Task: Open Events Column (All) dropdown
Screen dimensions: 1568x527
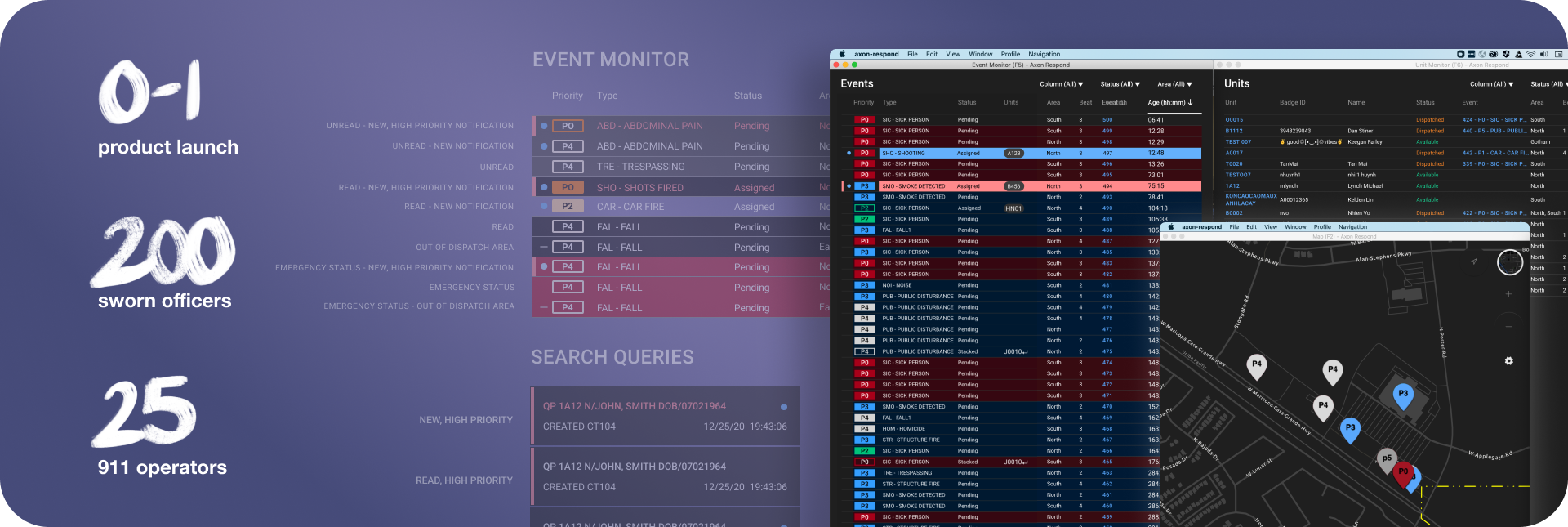Action: coord(1061,84)
